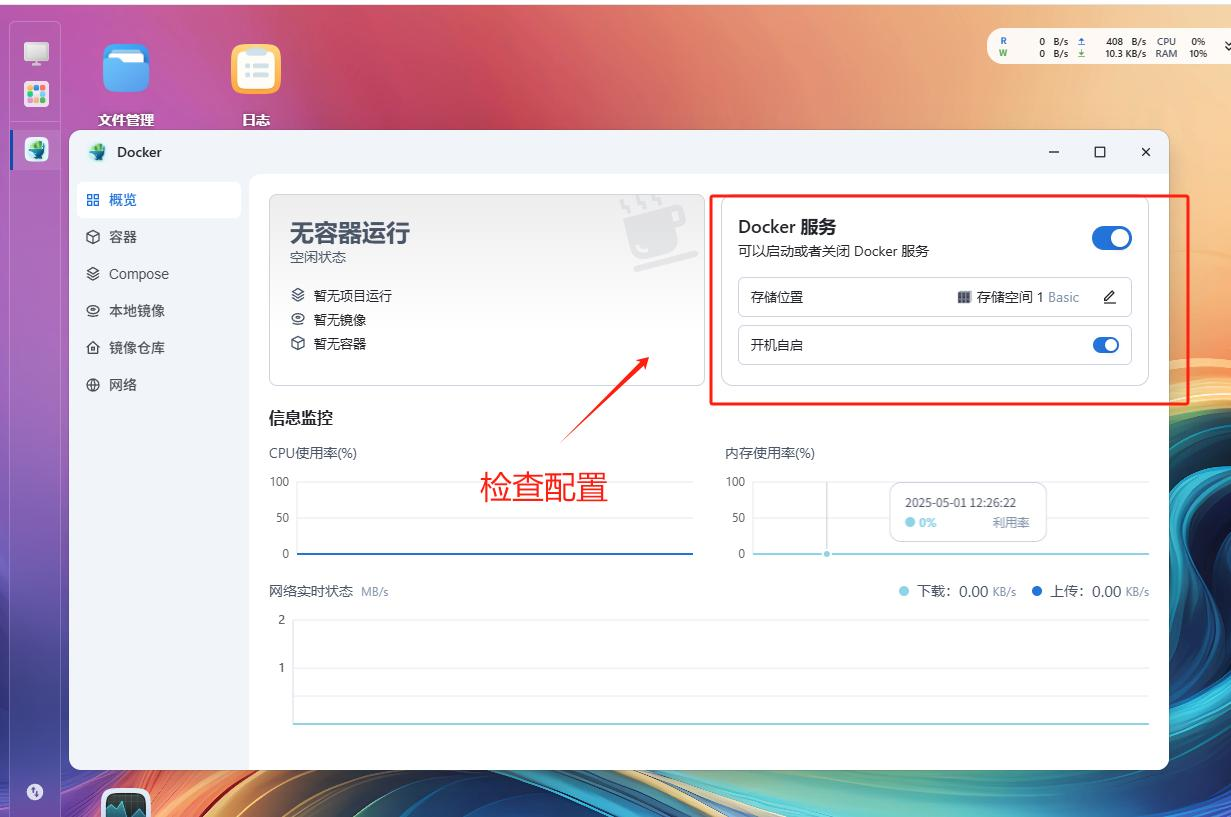Click the 存储位置 label
Screen dimensions: 1231x817
[x=777, y=297]
